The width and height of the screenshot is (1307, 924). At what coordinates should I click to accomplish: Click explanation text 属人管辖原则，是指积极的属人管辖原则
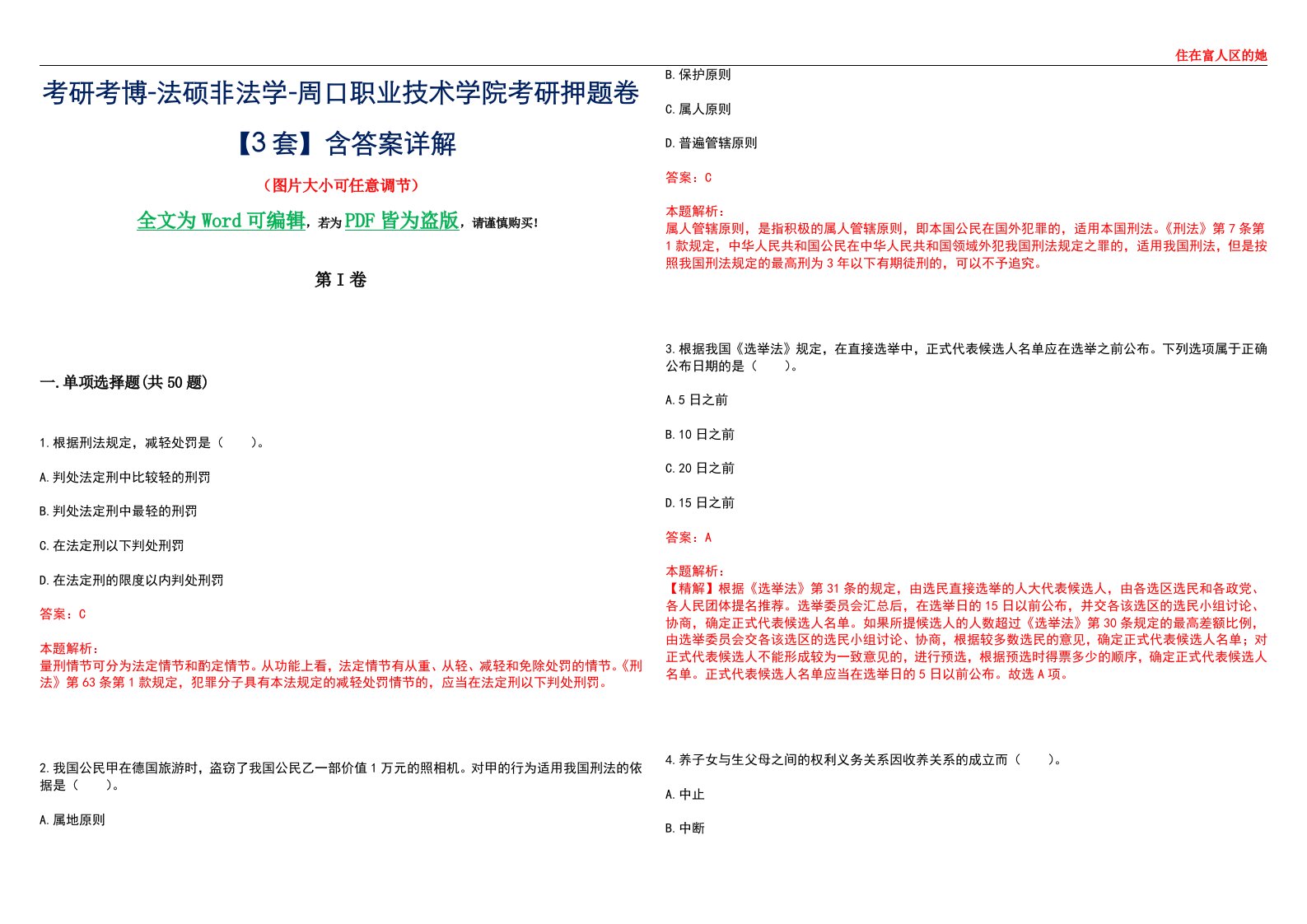click(x=966, y=245)
